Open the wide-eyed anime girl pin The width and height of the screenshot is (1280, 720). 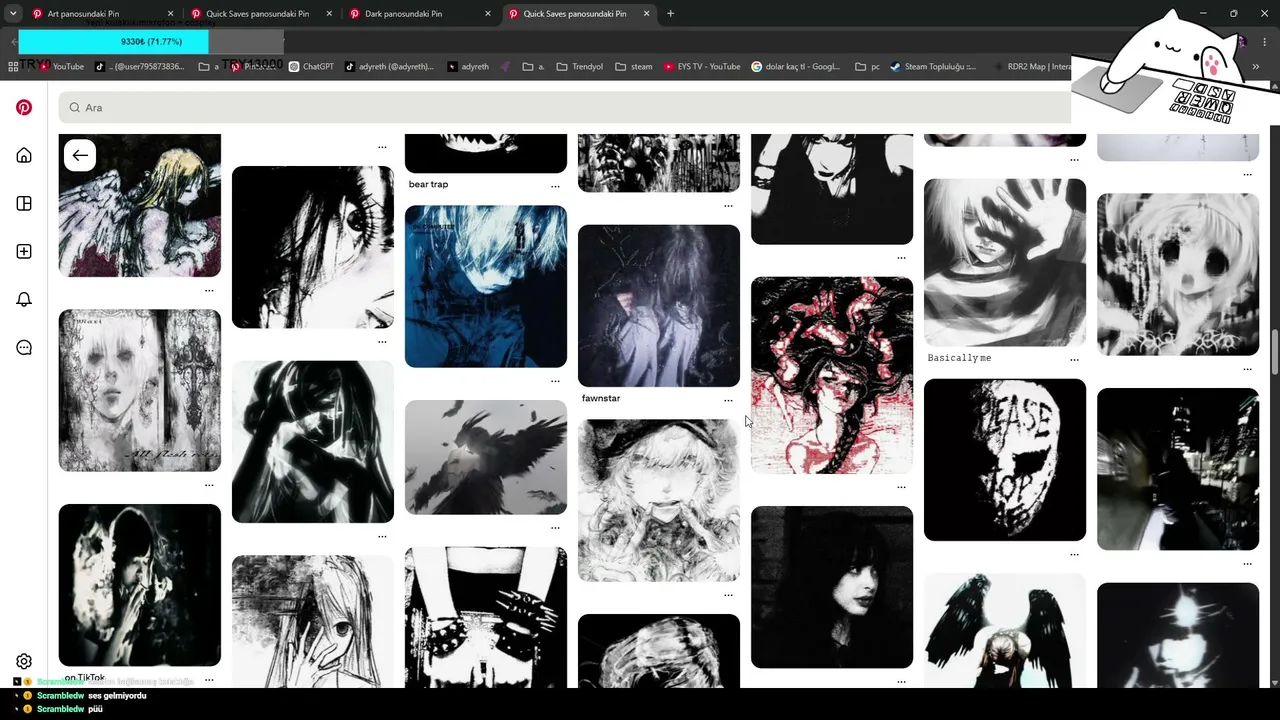tap(1178, 274)
